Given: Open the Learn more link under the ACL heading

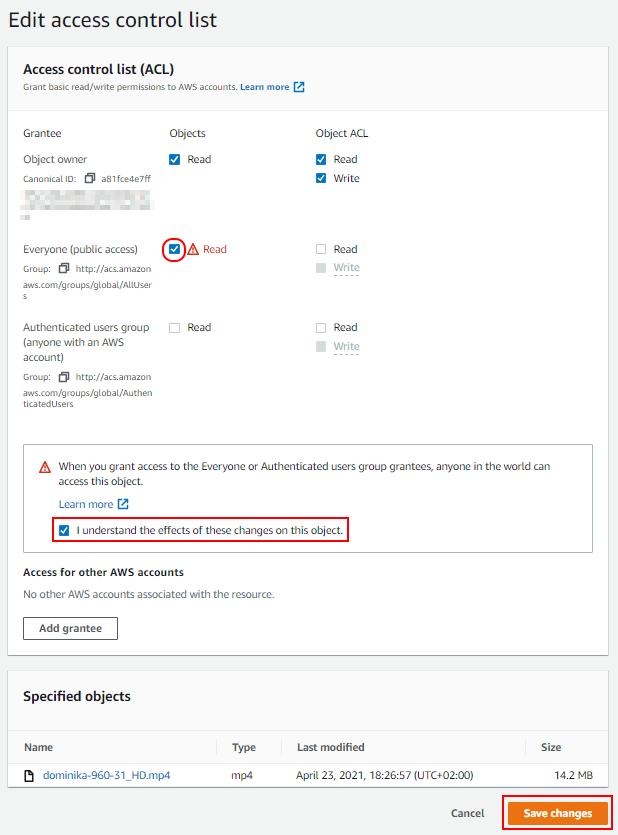Looking at the screenshot, I should pos(265,87).
